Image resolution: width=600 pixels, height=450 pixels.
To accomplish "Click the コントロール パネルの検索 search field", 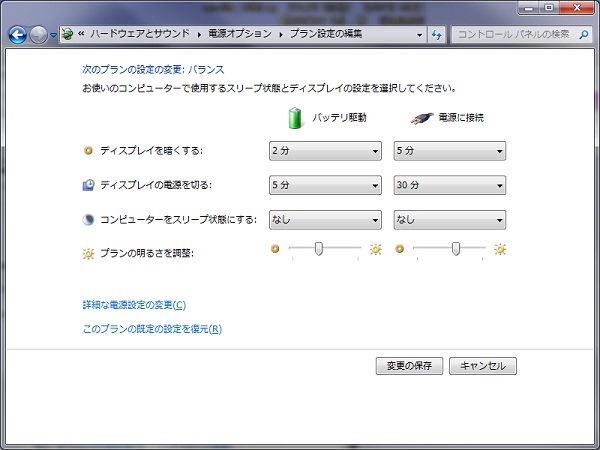I will (x=522, y=34).
